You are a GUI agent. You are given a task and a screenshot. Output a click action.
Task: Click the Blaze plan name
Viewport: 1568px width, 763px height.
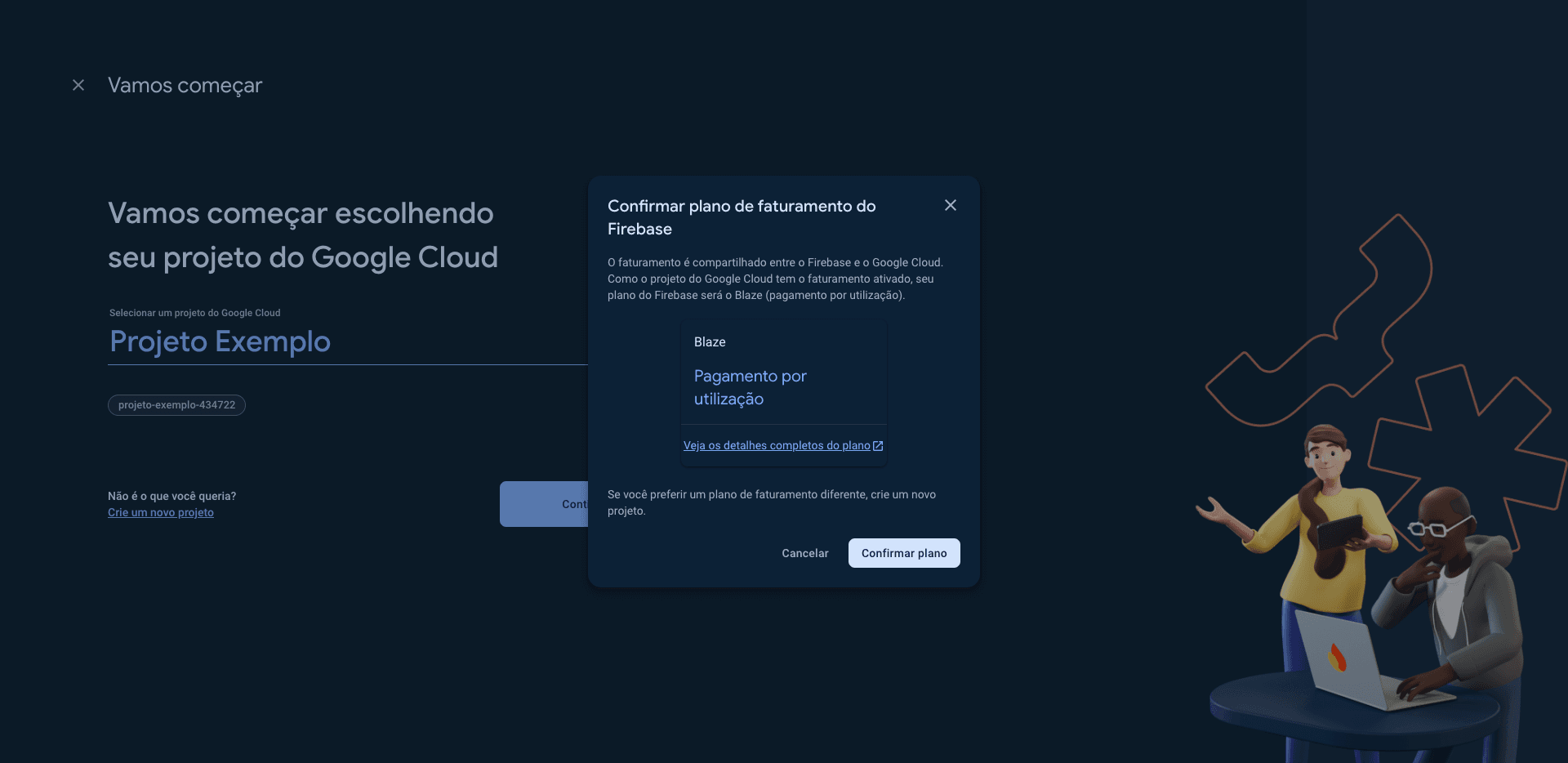tap(710, 341)
